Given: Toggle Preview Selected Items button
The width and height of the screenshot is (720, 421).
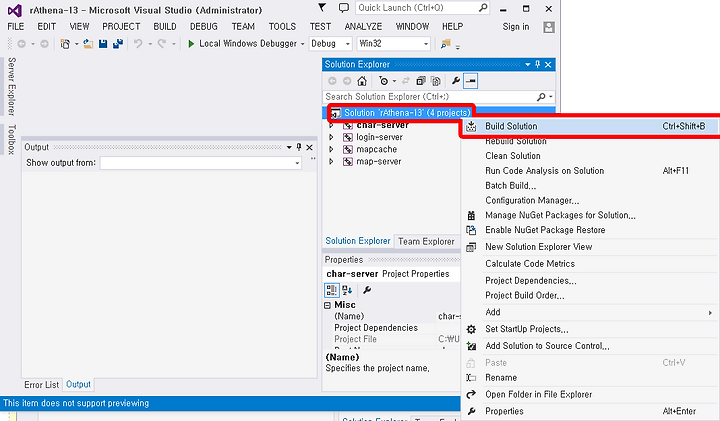Looking at the screenshot, I should [471, 81].
